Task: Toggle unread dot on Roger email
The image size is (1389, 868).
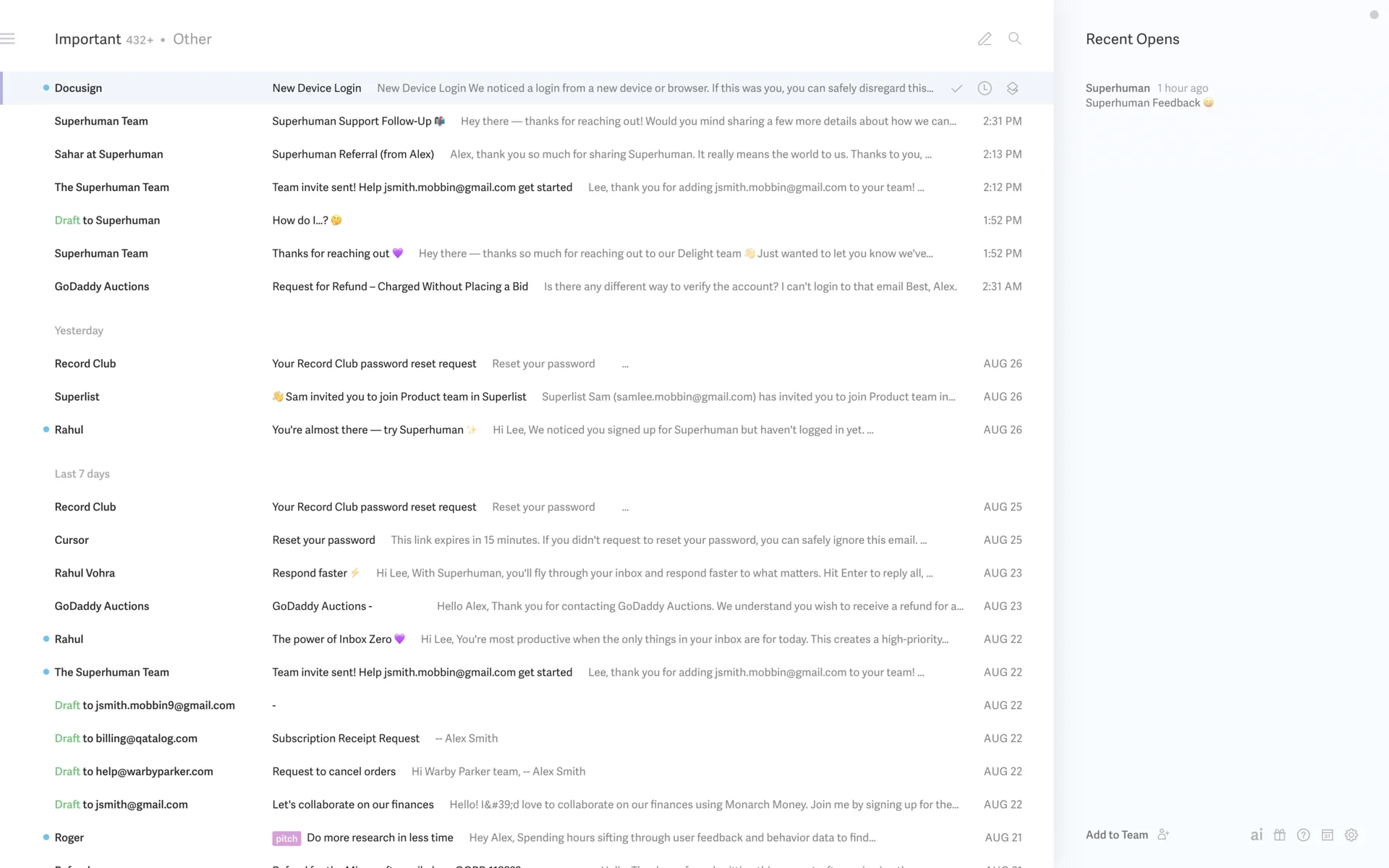Action: tap(46, 838)
